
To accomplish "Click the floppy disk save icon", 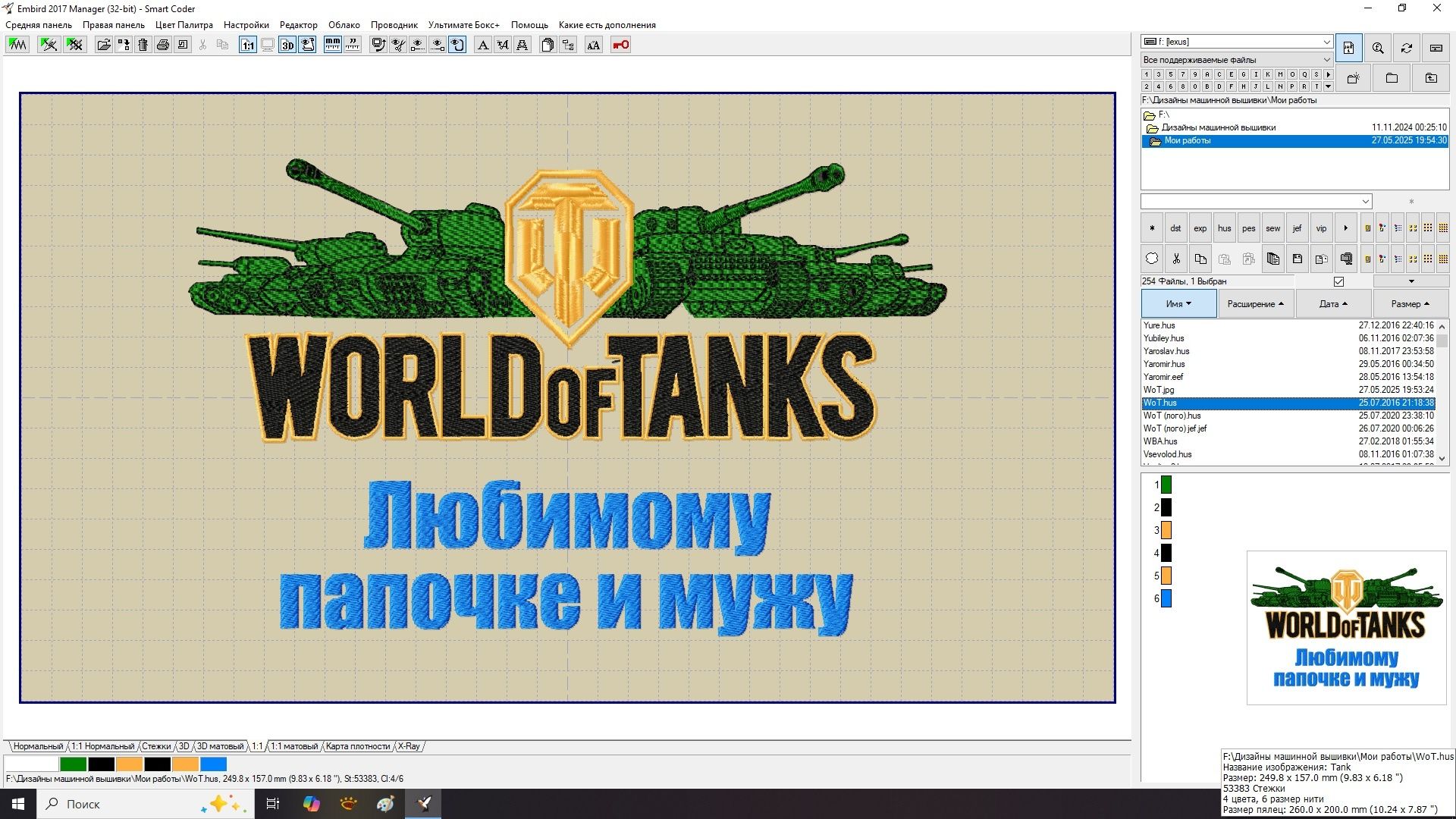I will (x=1298, y=259).
